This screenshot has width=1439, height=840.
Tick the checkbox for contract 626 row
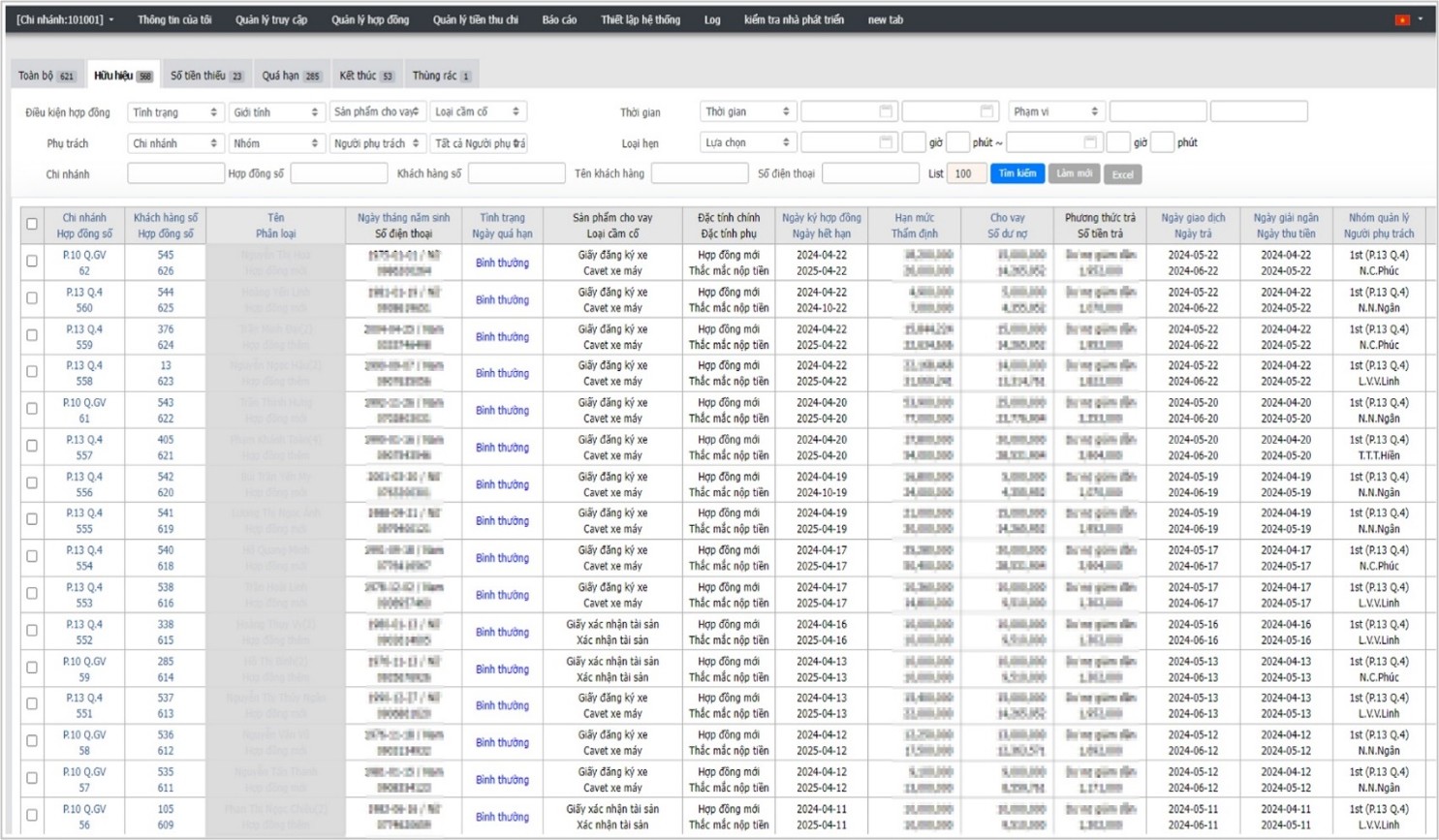pyautogui.click(x=32, y=262)
